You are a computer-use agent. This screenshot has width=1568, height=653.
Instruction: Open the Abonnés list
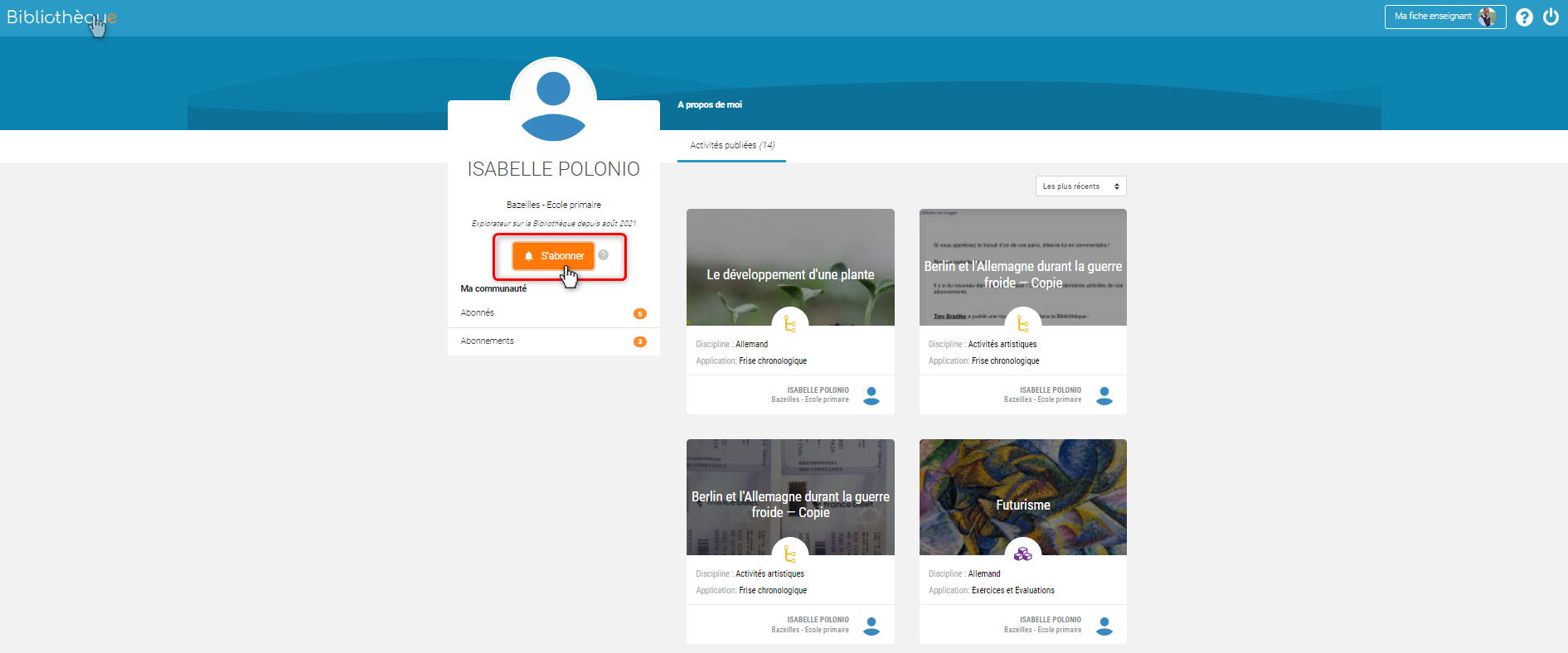point(553,313)
